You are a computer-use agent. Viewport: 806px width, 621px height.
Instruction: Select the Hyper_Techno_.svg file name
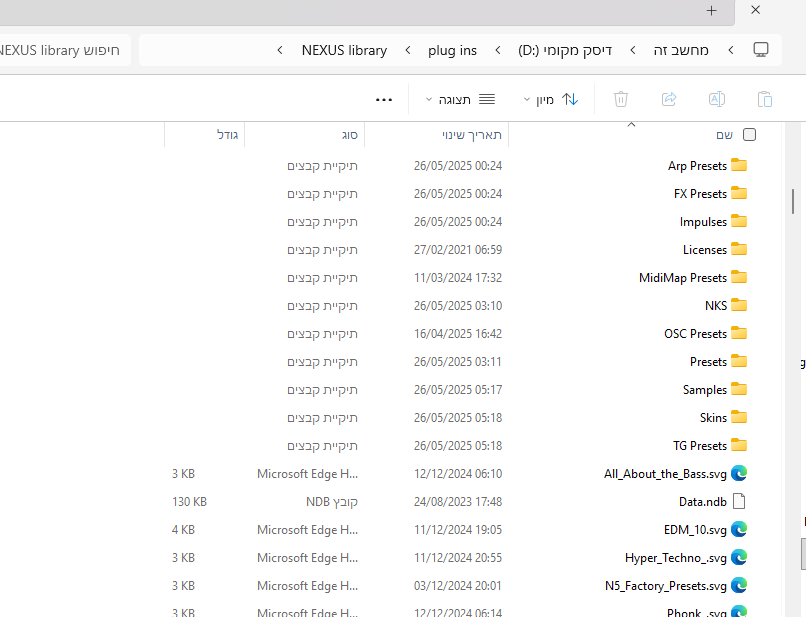676,558
